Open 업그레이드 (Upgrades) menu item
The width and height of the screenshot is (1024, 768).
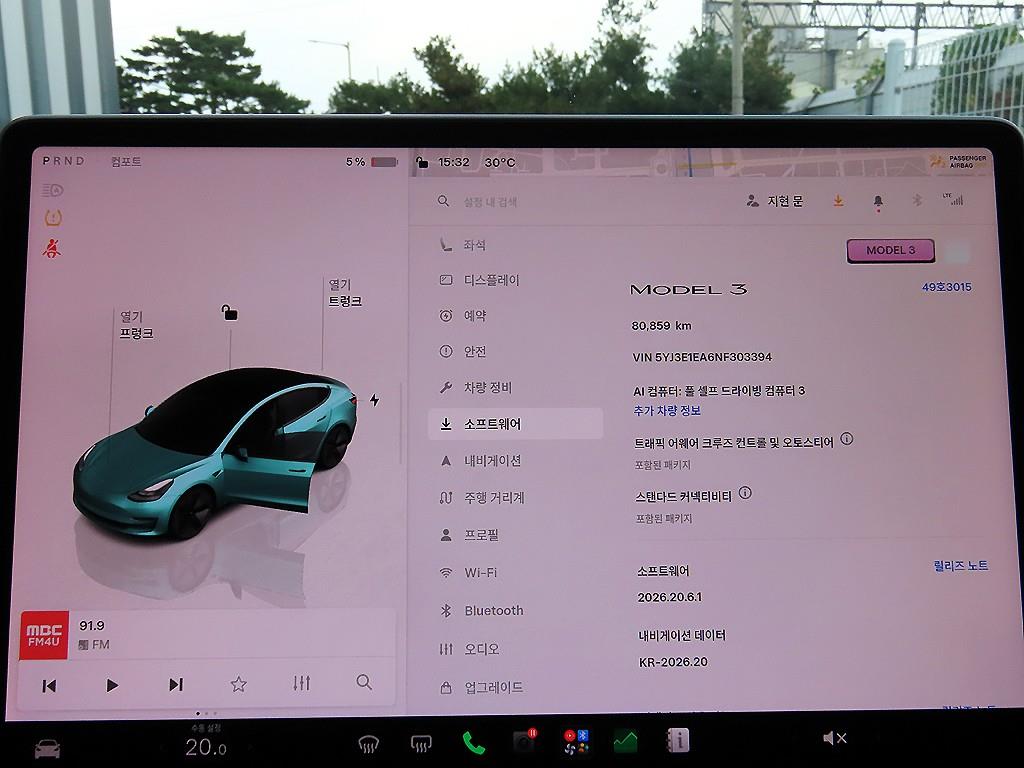[x=481, y=687]
